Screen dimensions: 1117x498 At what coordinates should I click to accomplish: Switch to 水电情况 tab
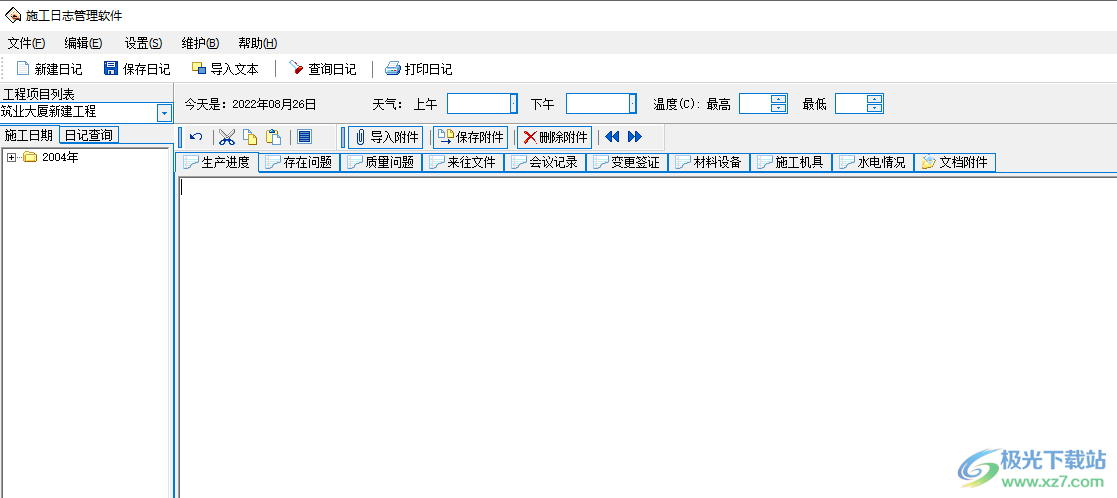(x=873, y=162)
